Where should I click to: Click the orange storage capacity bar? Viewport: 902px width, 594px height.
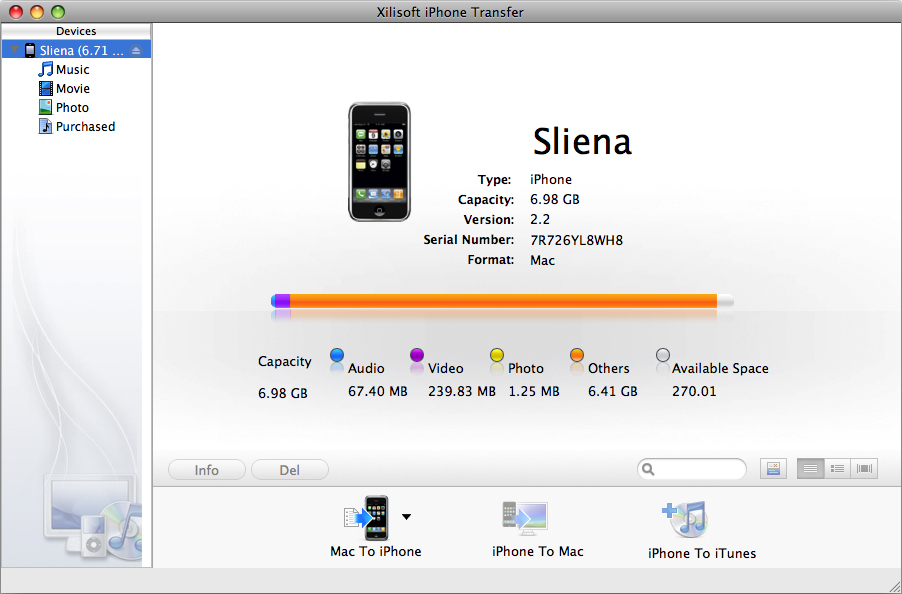pos(500,301)
